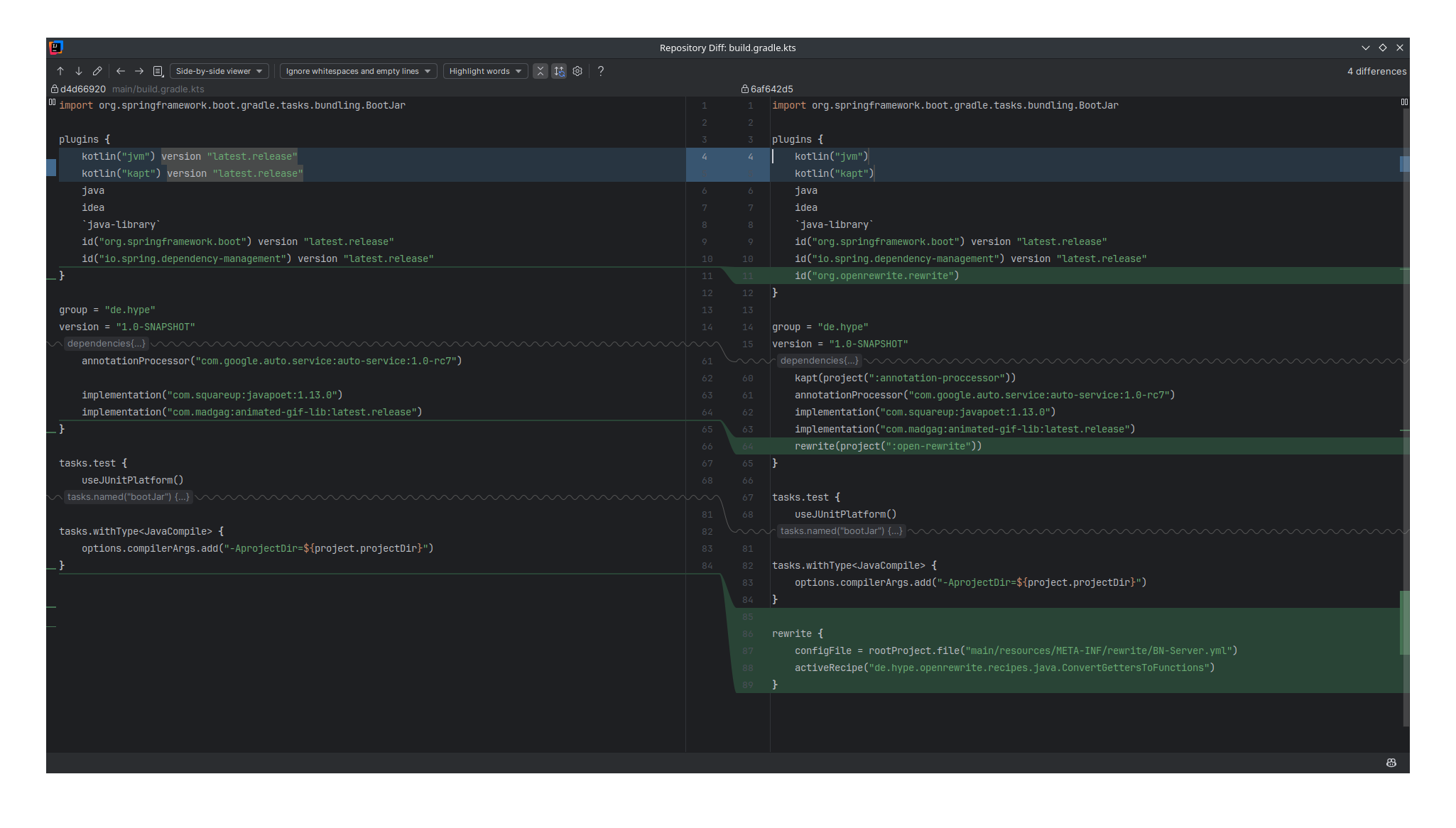Open diff settings gear icon
Image resolution: width=1456 pixels, height=828 pixels.
click(577, 71)
